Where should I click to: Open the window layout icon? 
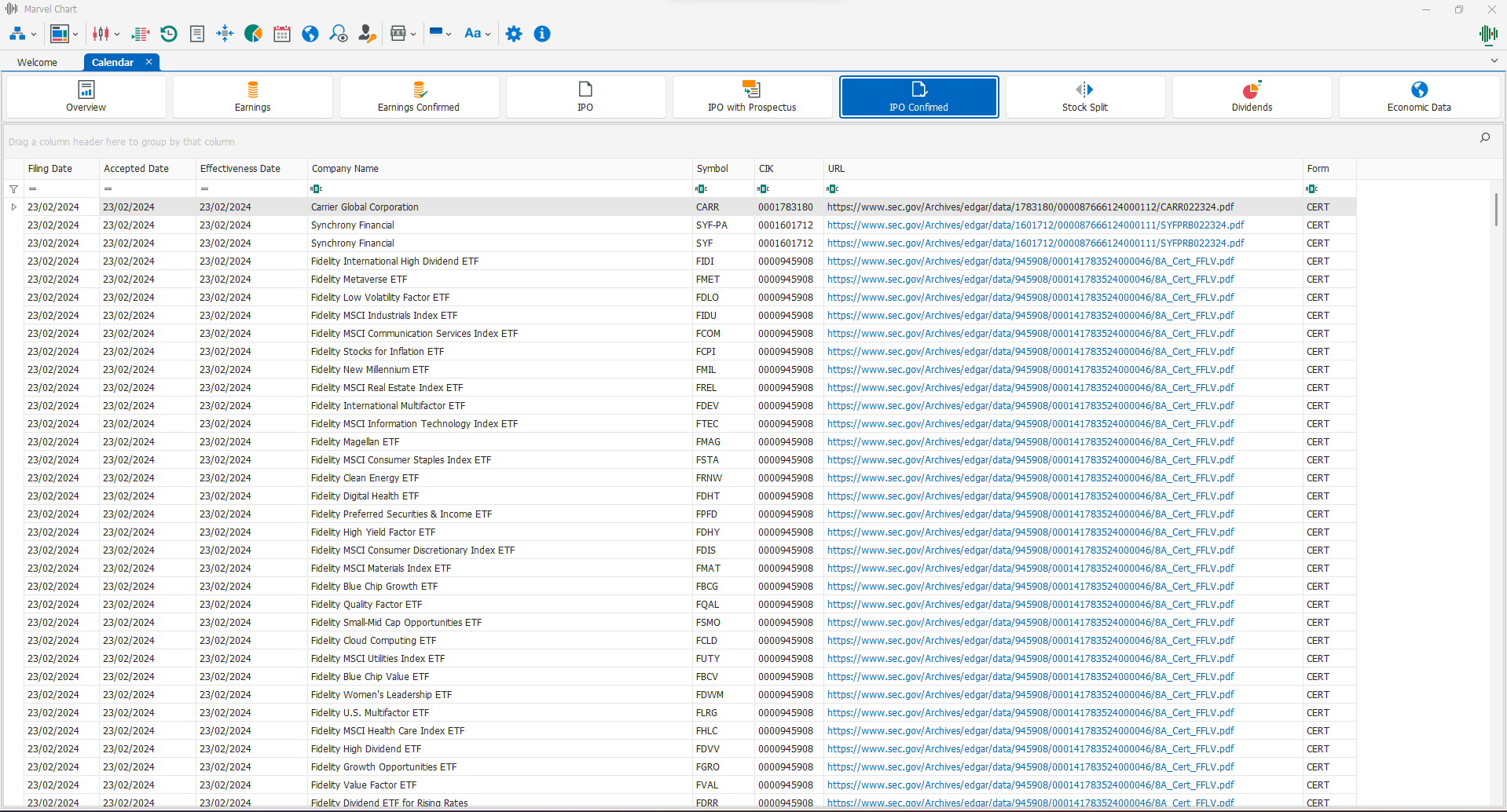pos(59,34)
